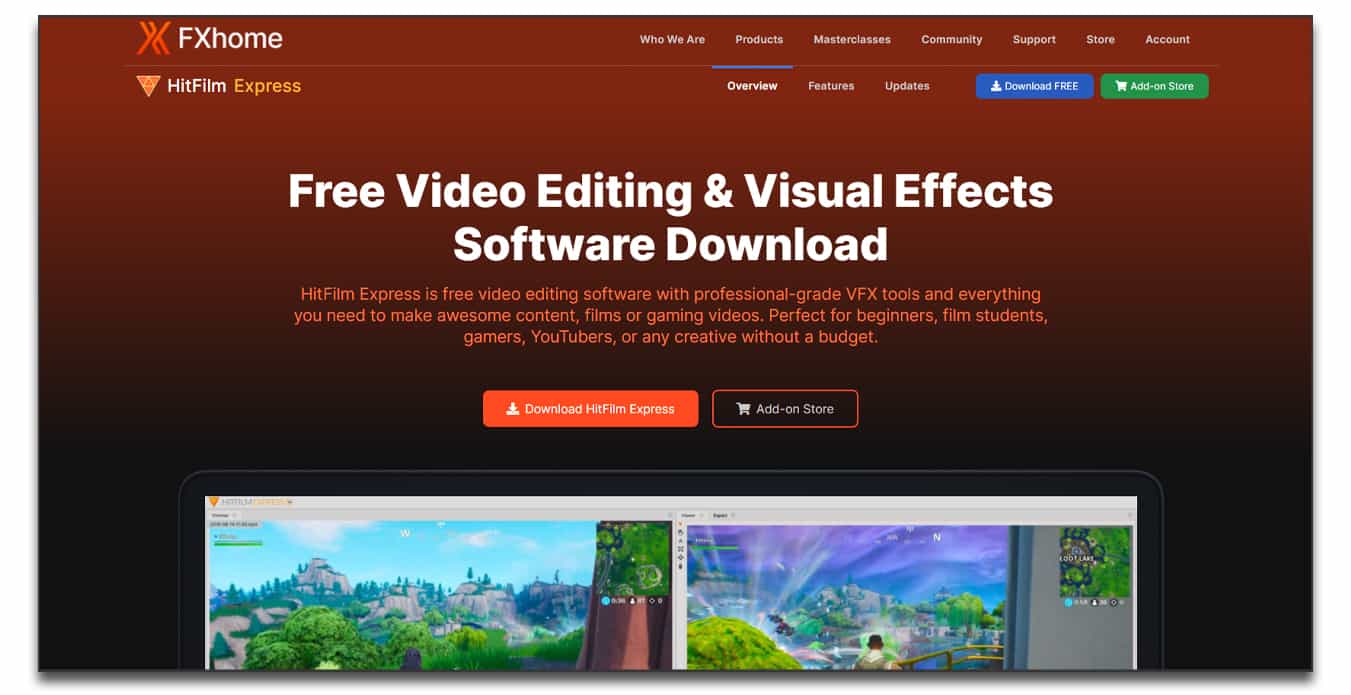Switch to the Features tab
The height and width of the screenshot is (695, 1351).
[831, 86]
